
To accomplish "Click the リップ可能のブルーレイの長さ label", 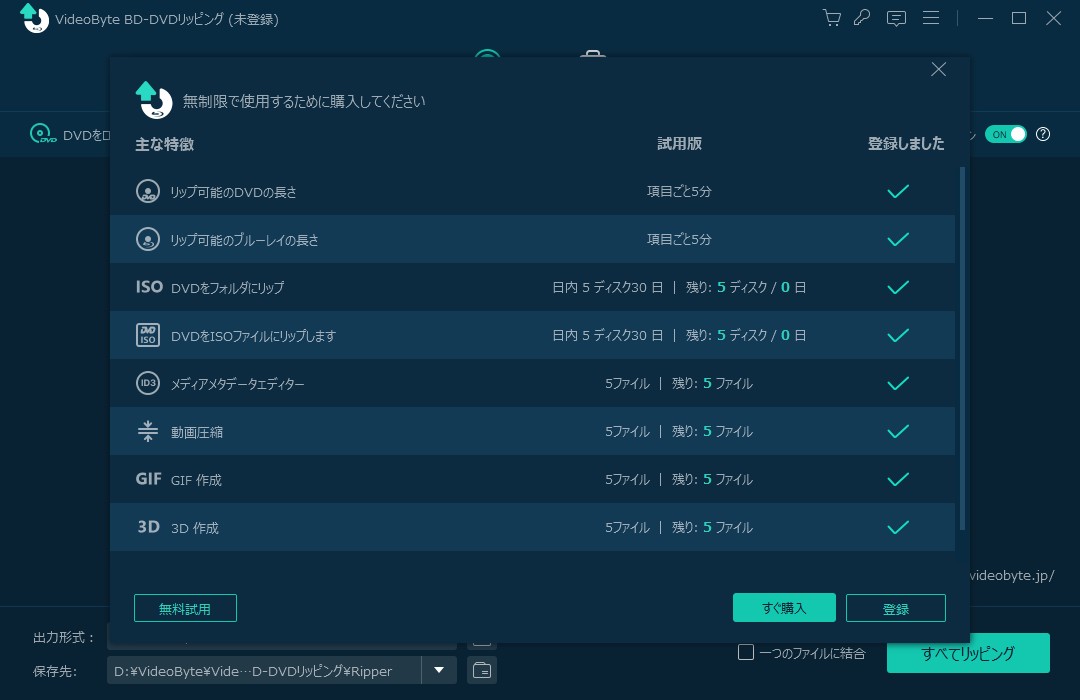I will click(x=245, y=240).
